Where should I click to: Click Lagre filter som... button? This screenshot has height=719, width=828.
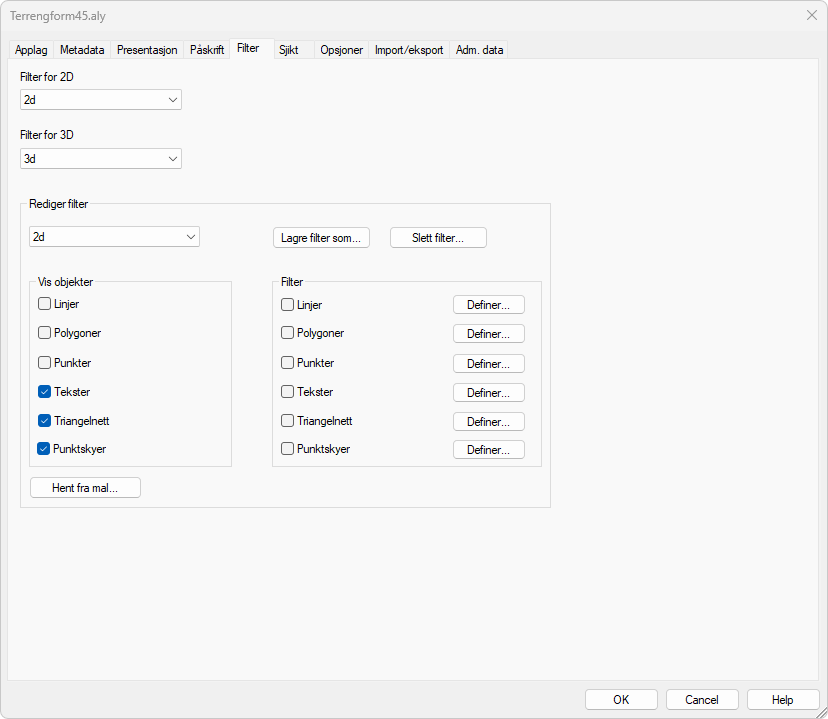[321, 238]
